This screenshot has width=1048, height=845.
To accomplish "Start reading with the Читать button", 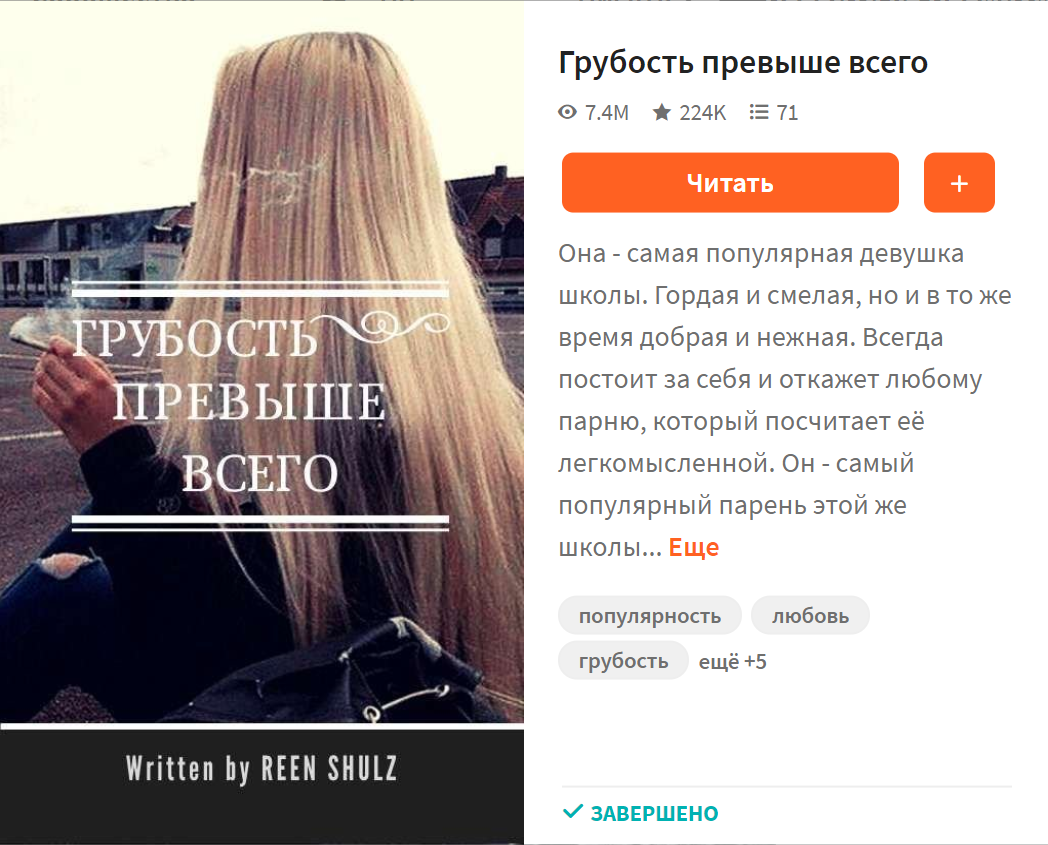I will click(730, 183).
